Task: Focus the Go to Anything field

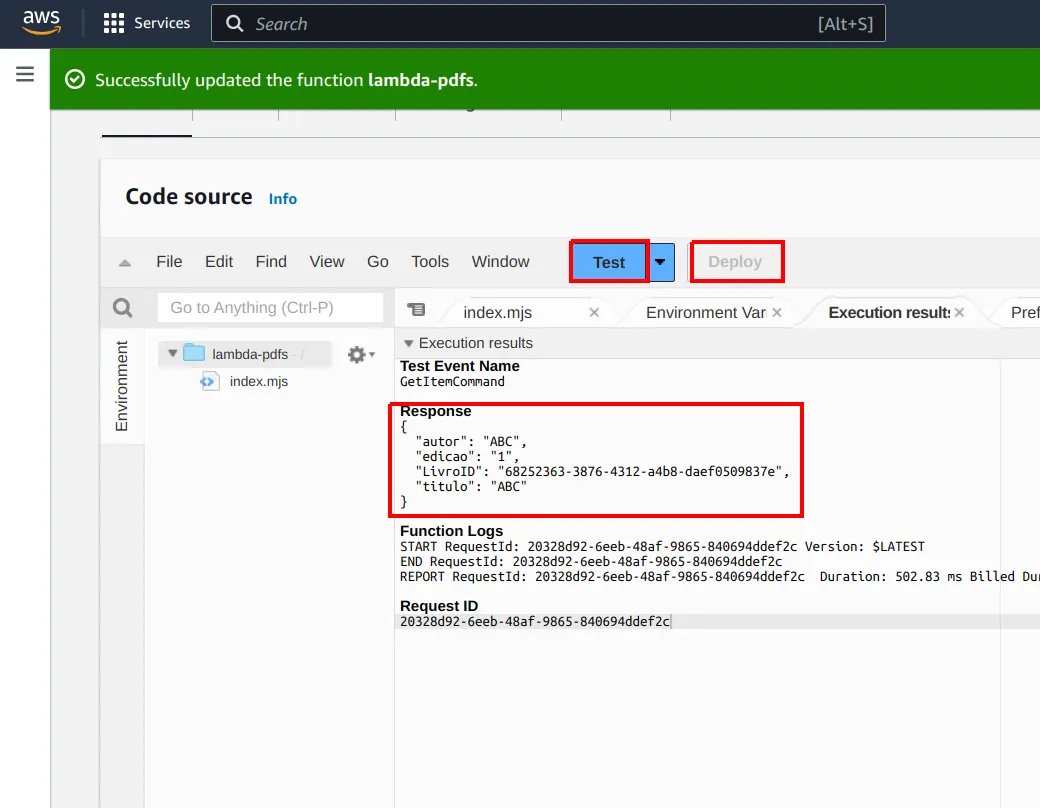Action: coord(271,308)
